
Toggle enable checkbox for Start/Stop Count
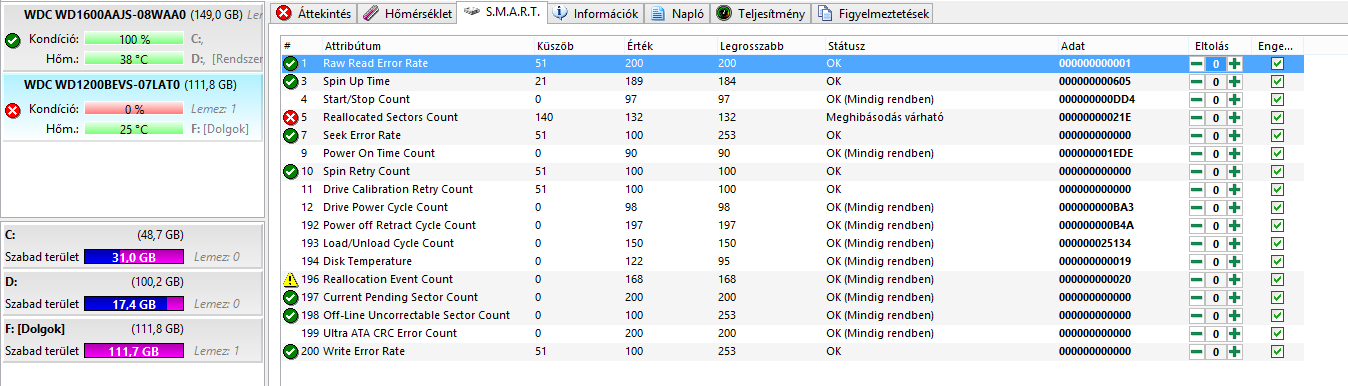point(1276,99)
